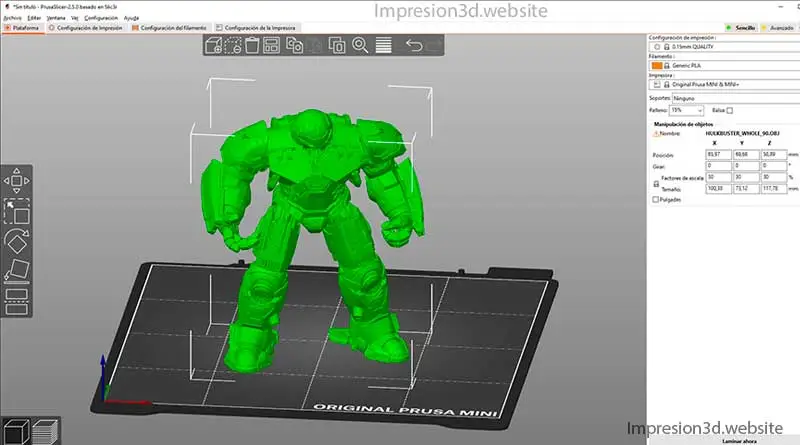Click the Girar Z input field
Viewport: 800px width, 445px height.
(x=774, y=166)
